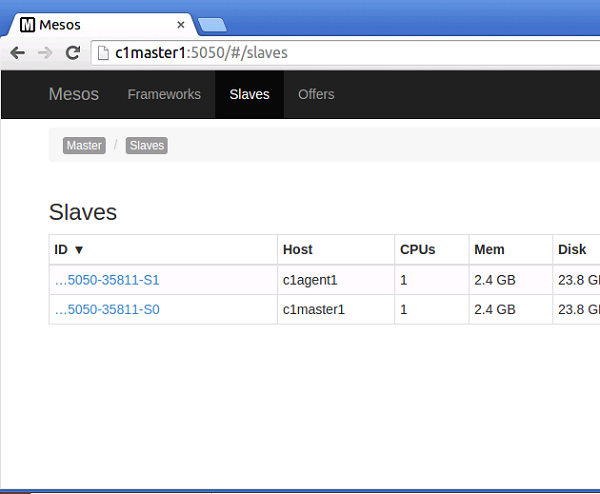Reload the page with the refresh icon
This screenshot has height=494, width=600.
tap(73, 53)
